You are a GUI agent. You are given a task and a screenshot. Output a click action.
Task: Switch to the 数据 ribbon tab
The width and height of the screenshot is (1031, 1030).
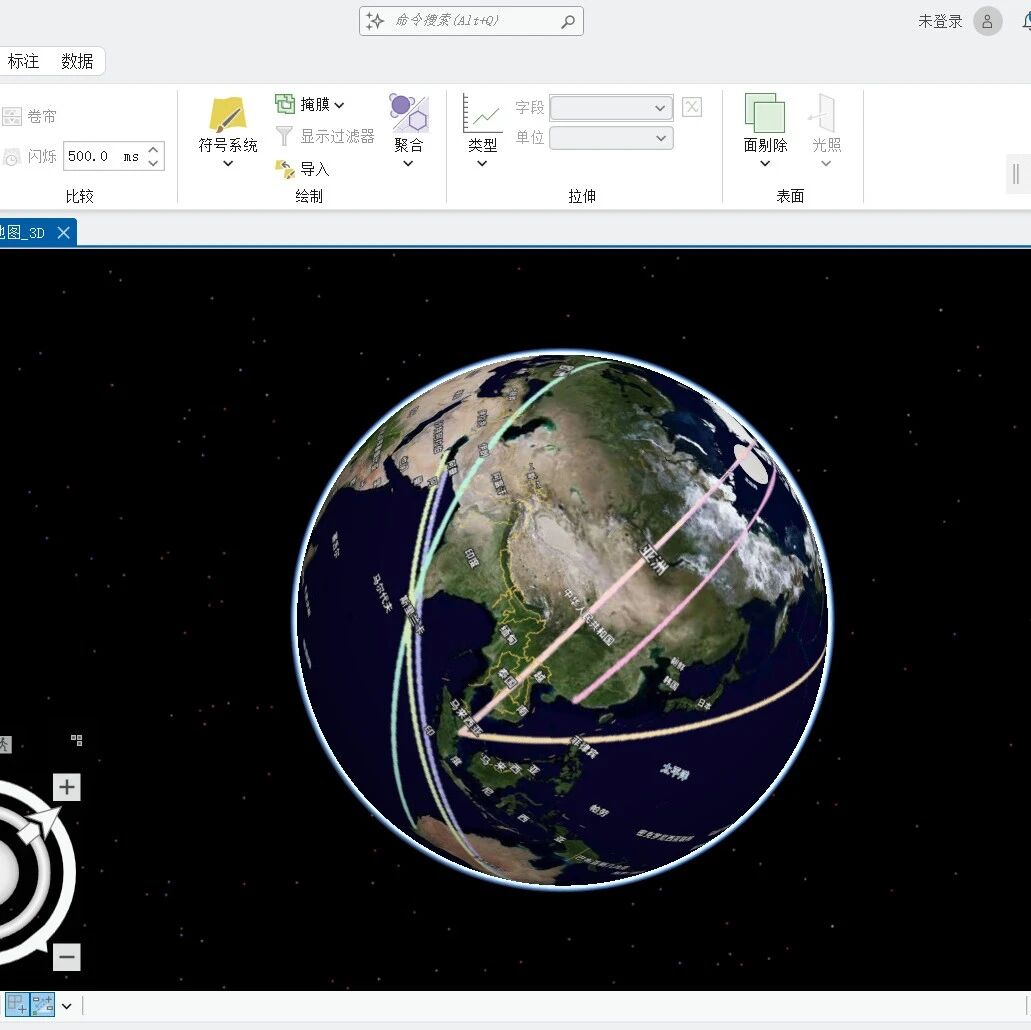pyautogui.click(x=77, y=61)
